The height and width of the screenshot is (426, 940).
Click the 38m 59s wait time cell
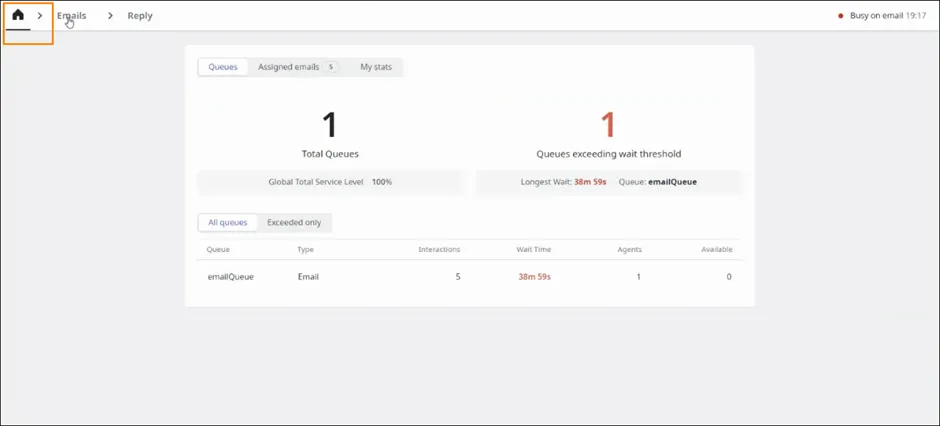click(535, 277)
